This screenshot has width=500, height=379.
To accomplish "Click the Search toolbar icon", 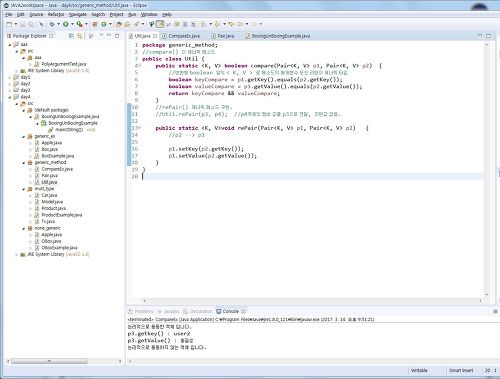I will (137, 24).
